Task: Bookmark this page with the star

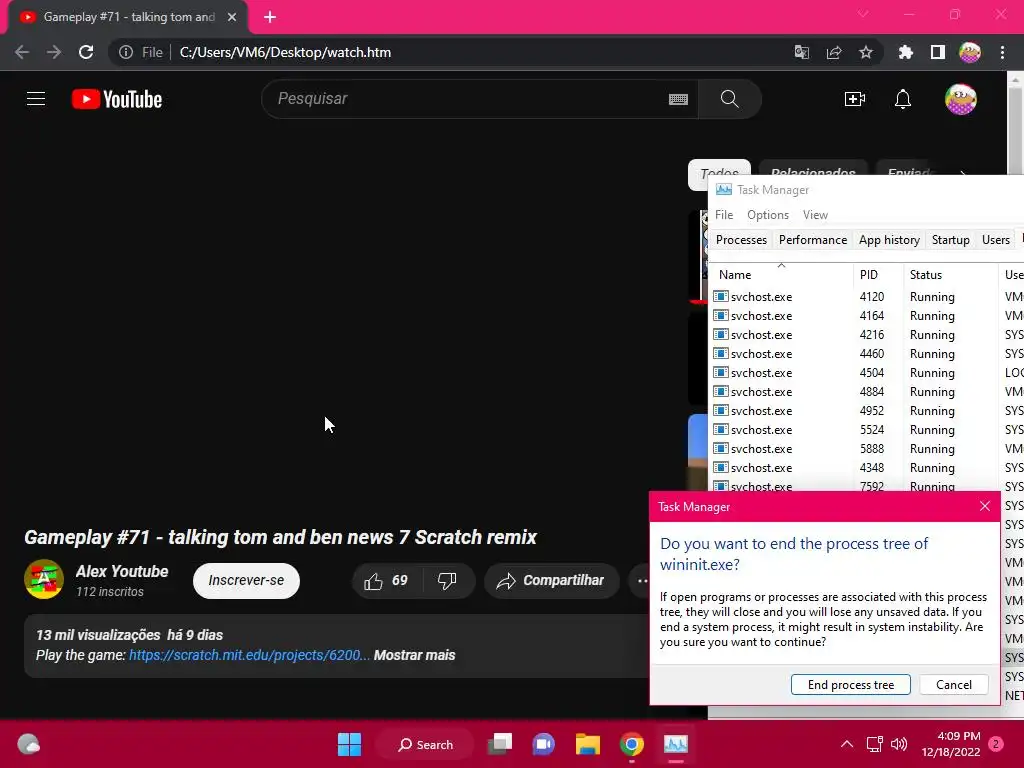Action: 866,52
